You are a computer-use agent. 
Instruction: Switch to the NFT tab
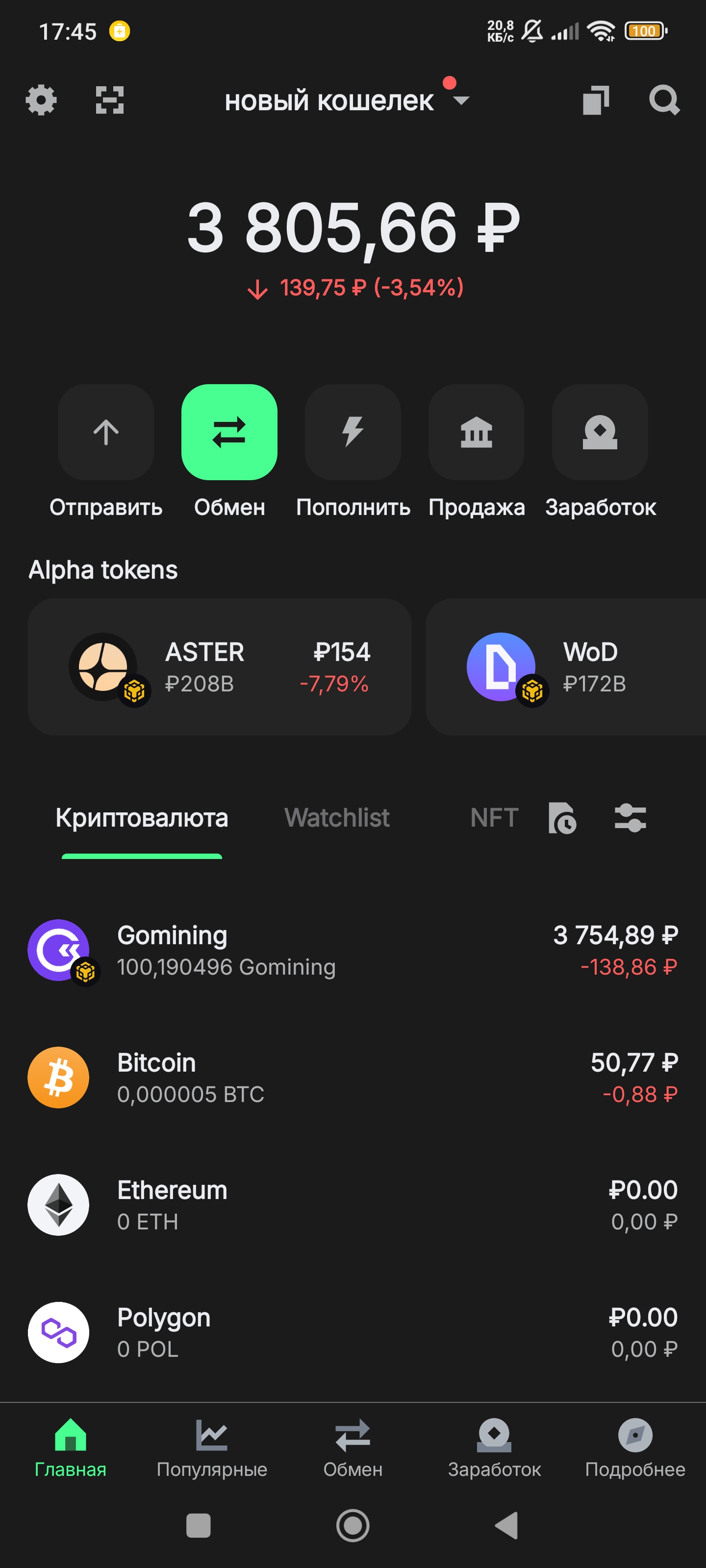point(494,817)
